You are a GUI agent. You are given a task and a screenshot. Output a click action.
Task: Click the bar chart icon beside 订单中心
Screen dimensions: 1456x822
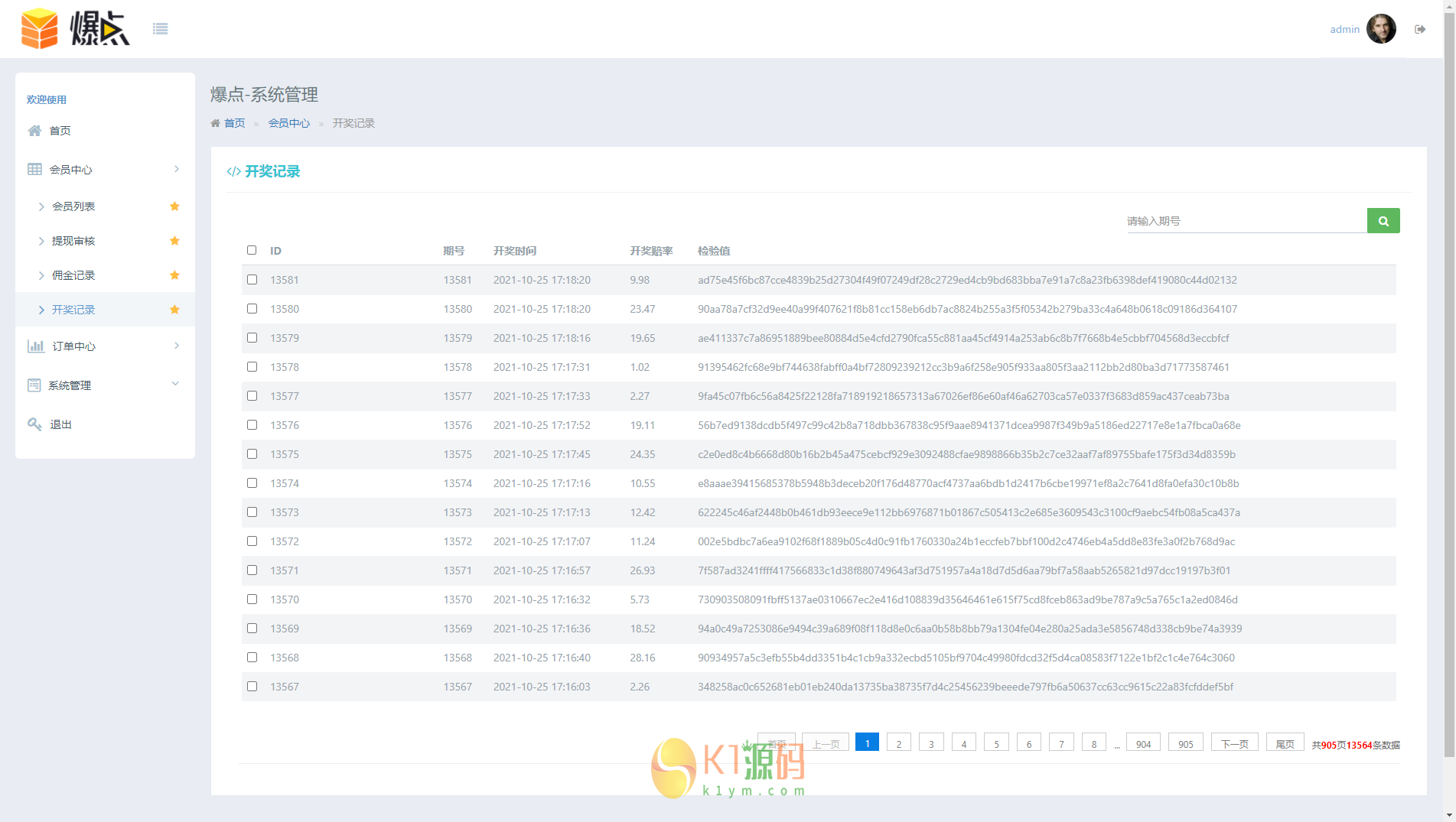coord(35,346)
